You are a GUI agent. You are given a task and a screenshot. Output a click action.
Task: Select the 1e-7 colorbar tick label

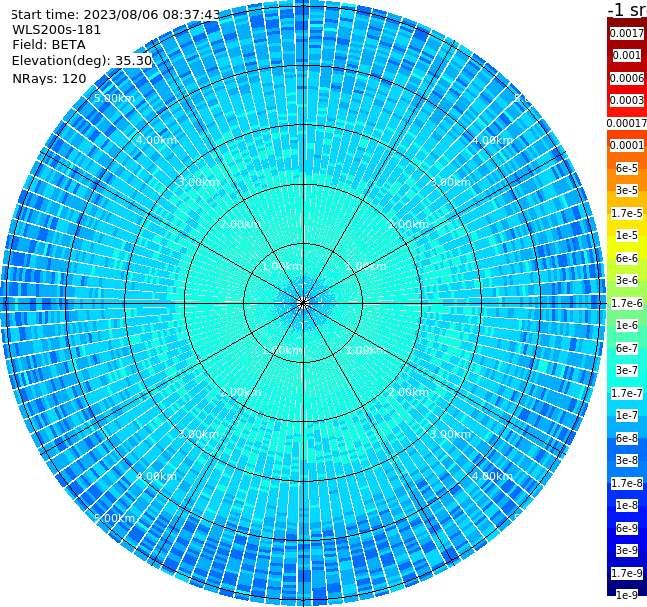pos(627,415)
